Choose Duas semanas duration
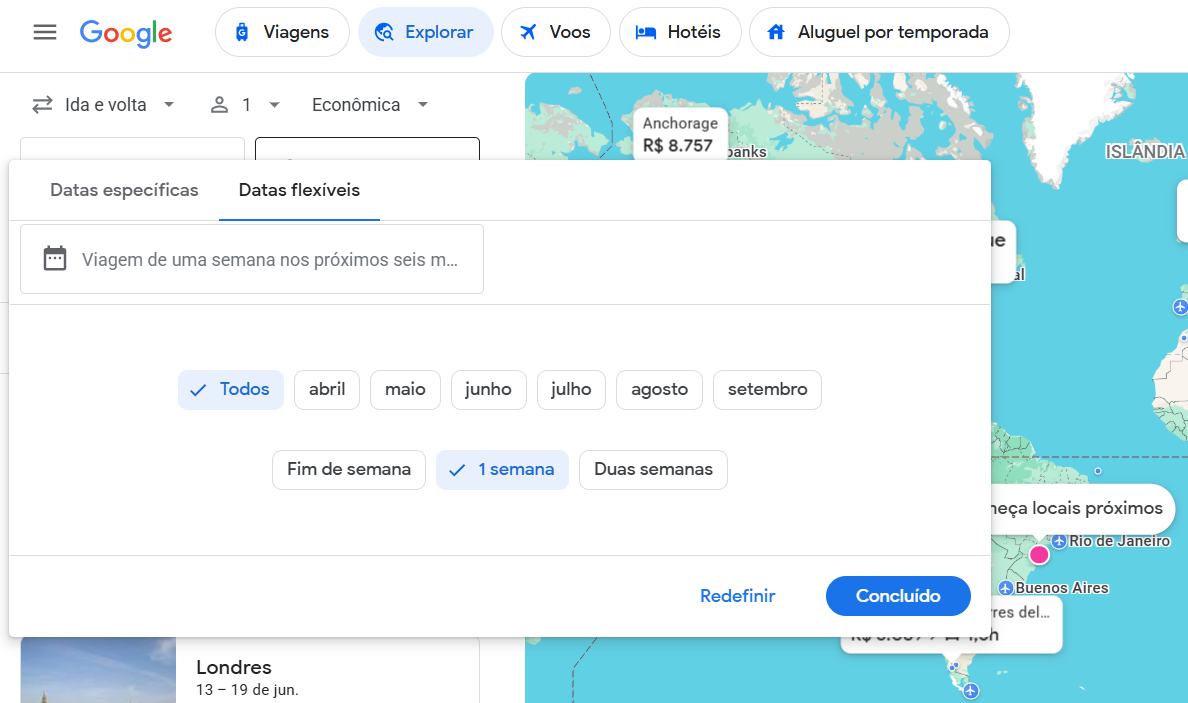This screenshot has height=703, width=1188. point(653,470)
